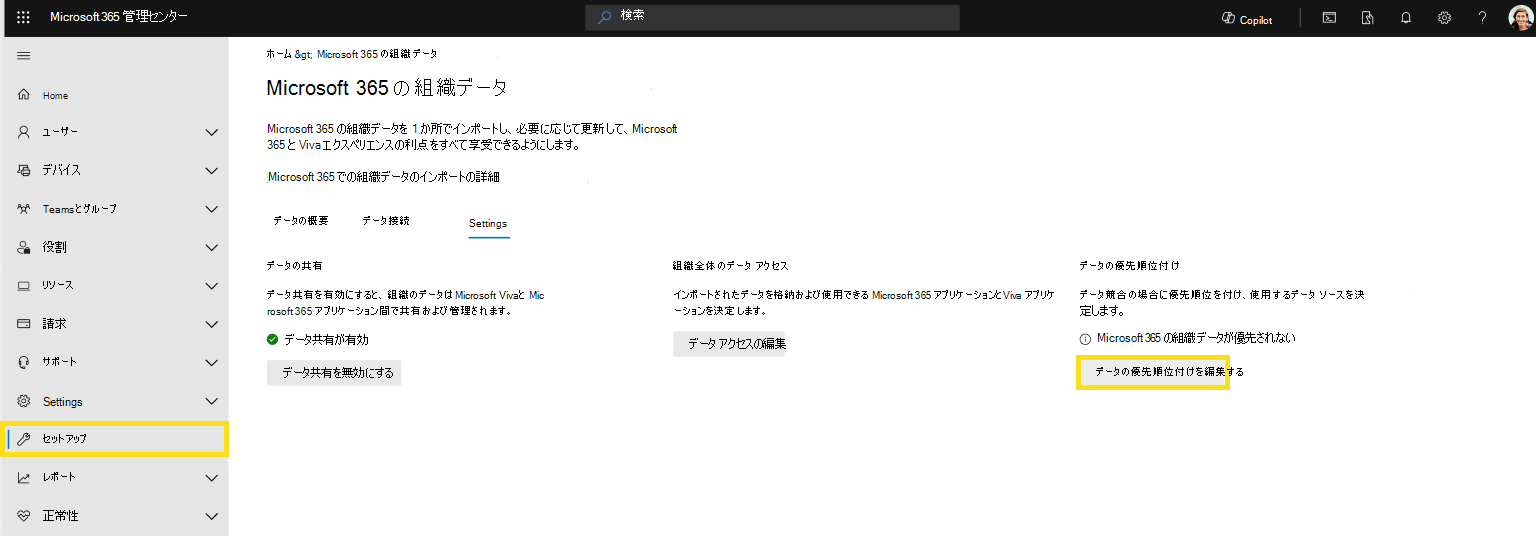Image resolution: width=1536 pixels, height=536 pixels.
Task: Click the help question mark icon
Action: (1482, 18)
